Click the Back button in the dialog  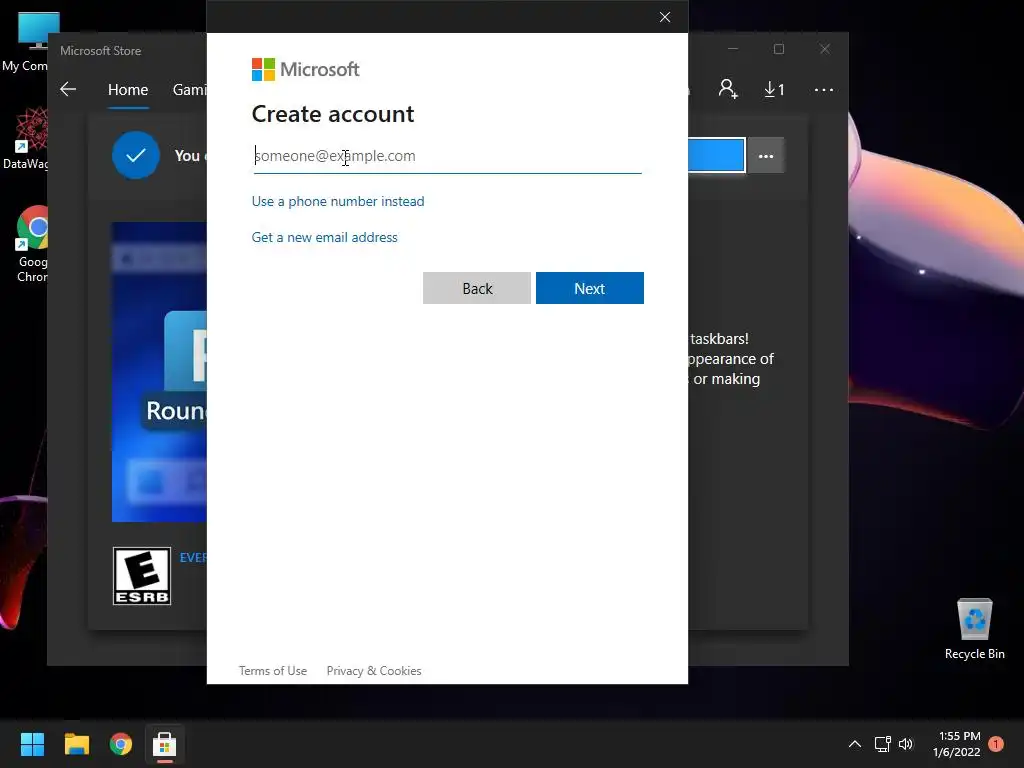click(477, 288)
